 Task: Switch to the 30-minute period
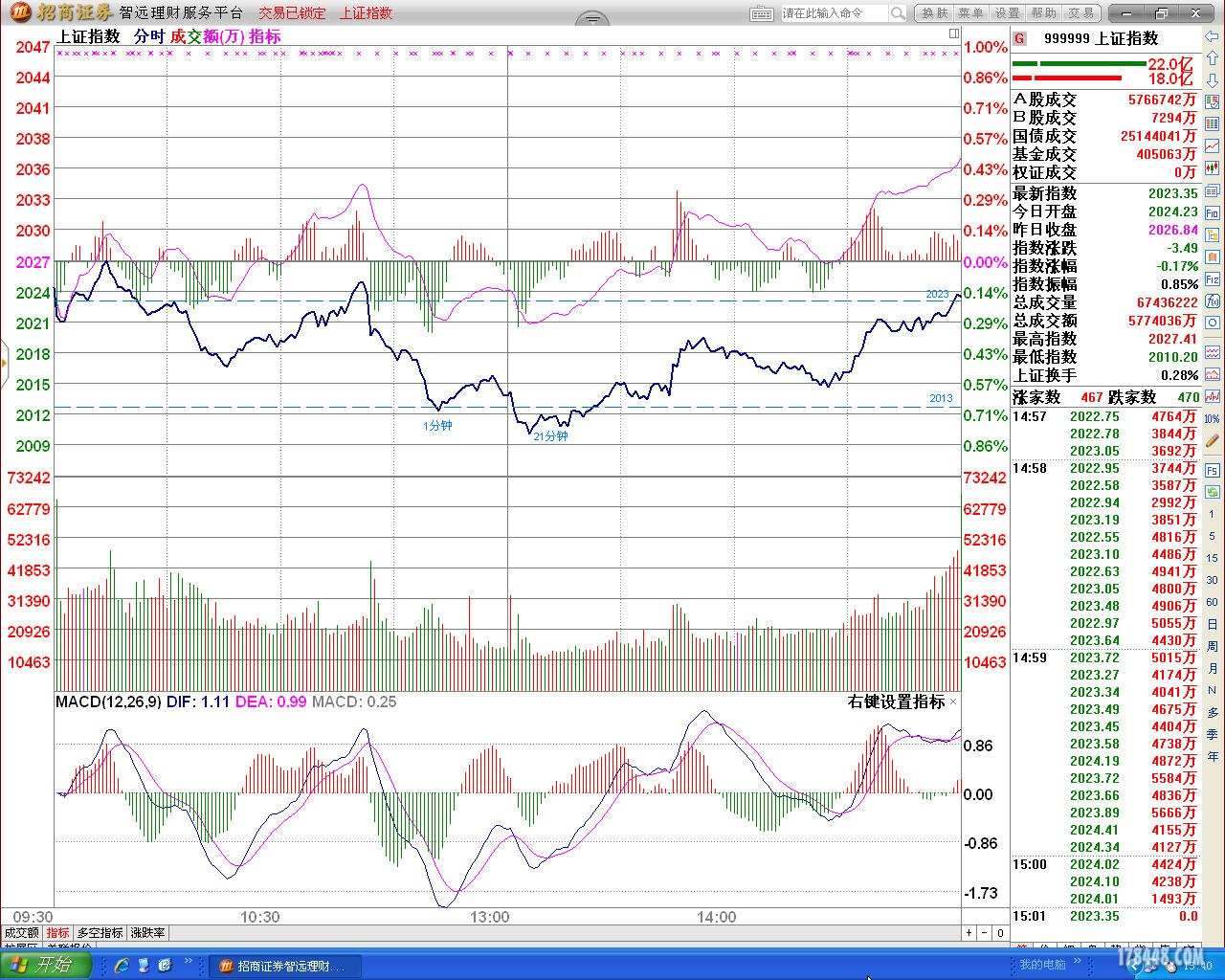[1212, 581]
